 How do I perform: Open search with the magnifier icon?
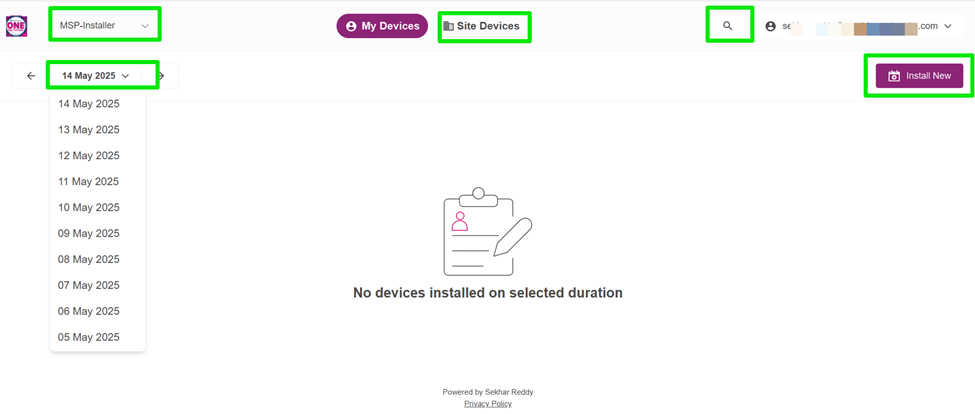pos(728,26)
